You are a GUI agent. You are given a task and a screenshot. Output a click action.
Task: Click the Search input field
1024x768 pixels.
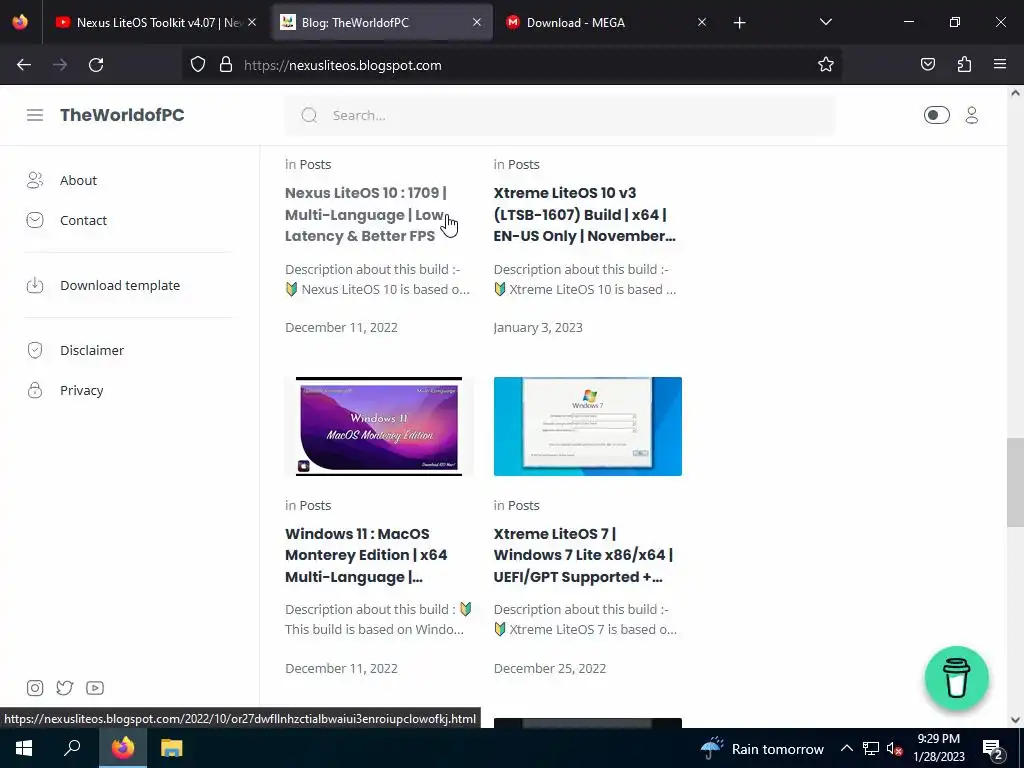(559, 116)
